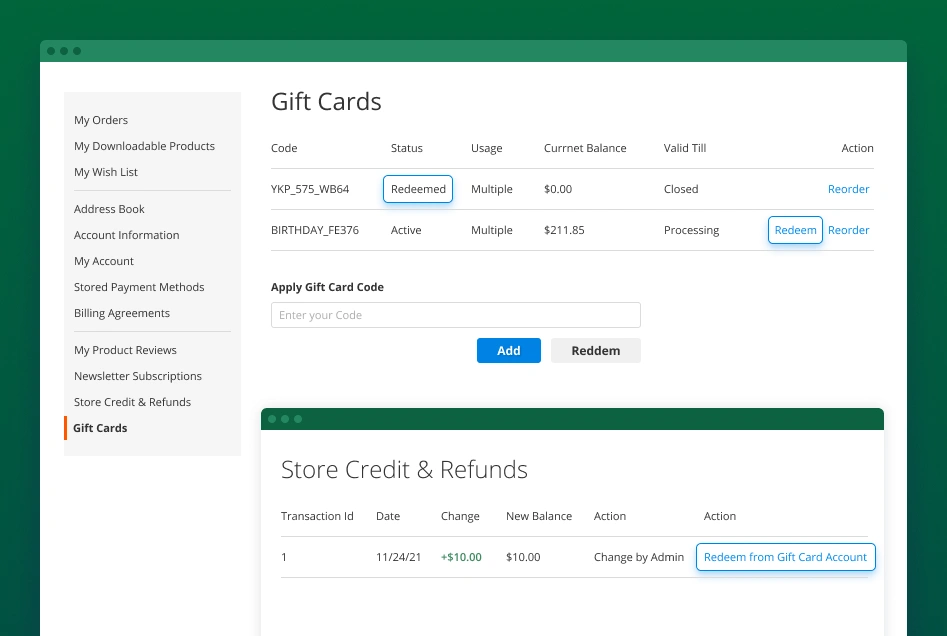The image size is (947, 636).
Task: Open the Address Book section
Action: click(x=109, y=209)
